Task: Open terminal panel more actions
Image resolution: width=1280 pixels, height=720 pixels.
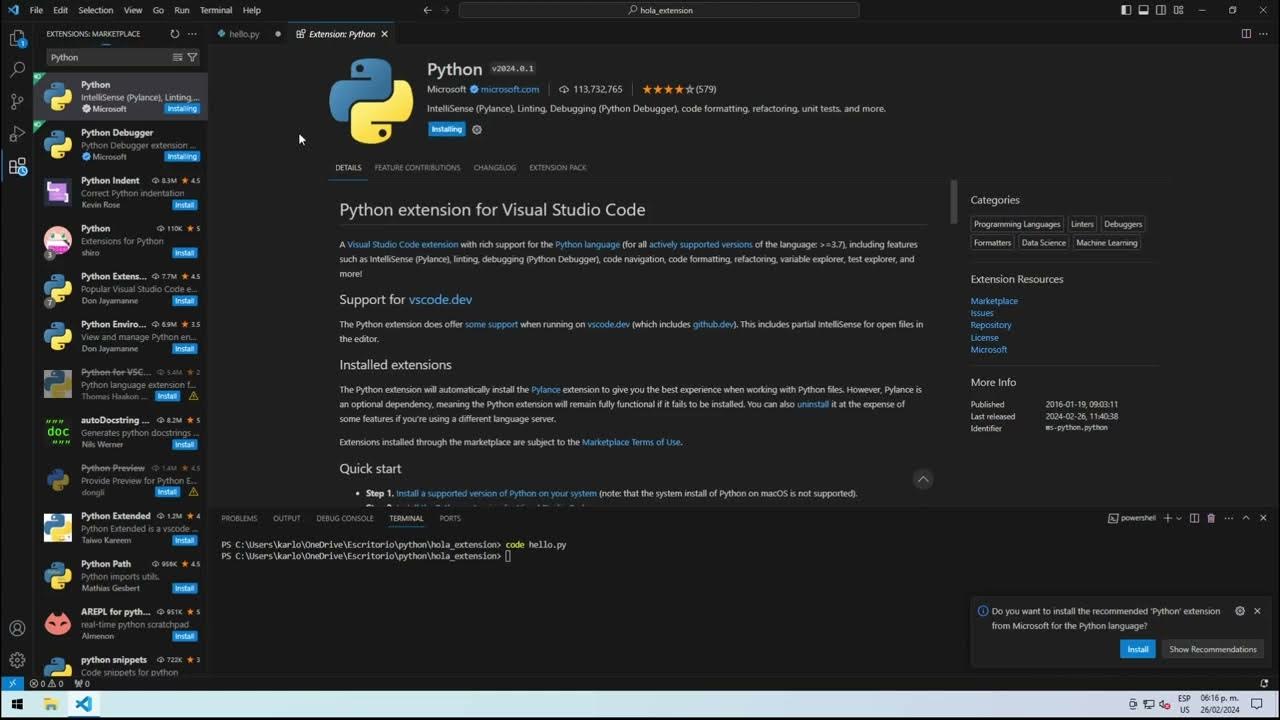Action: point(1227,518)
